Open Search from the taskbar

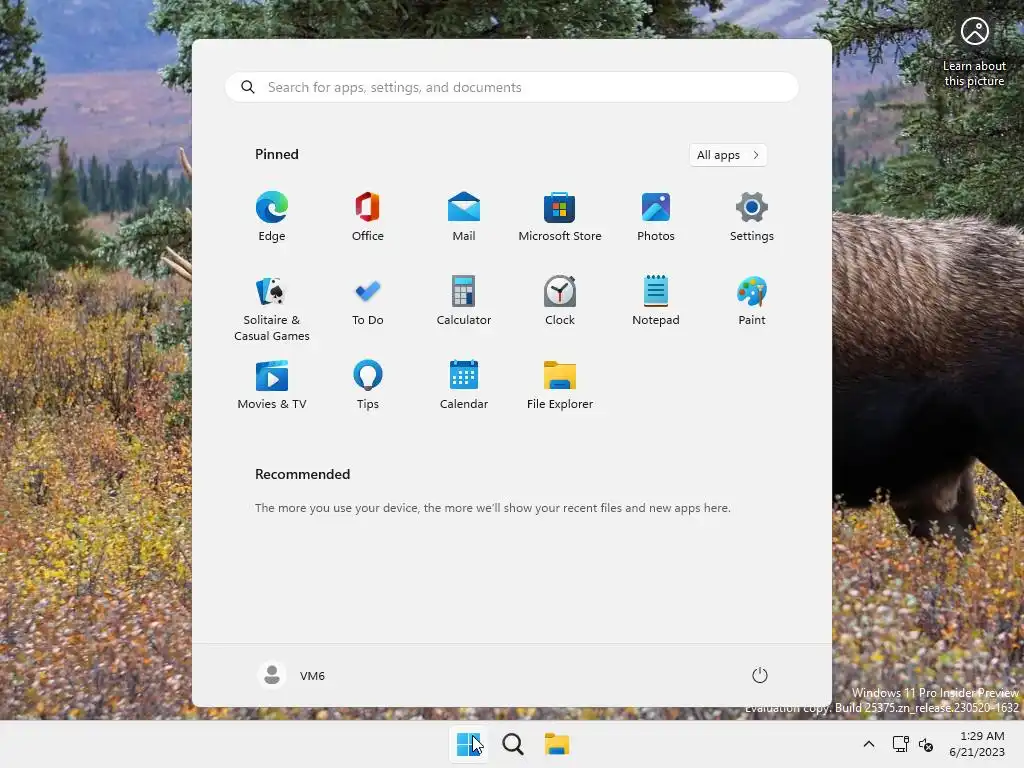pos(513,744)
